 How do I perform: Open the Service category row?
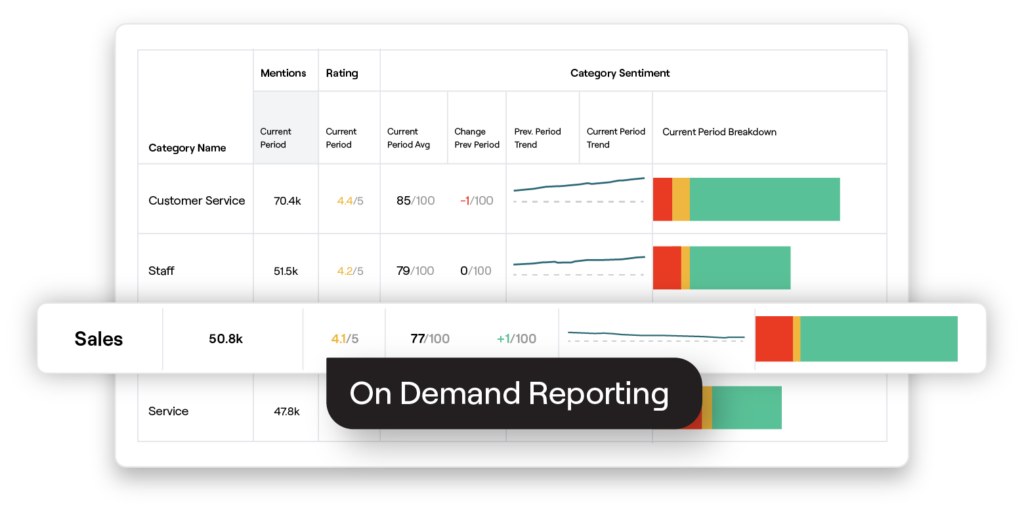pos(168,411)
